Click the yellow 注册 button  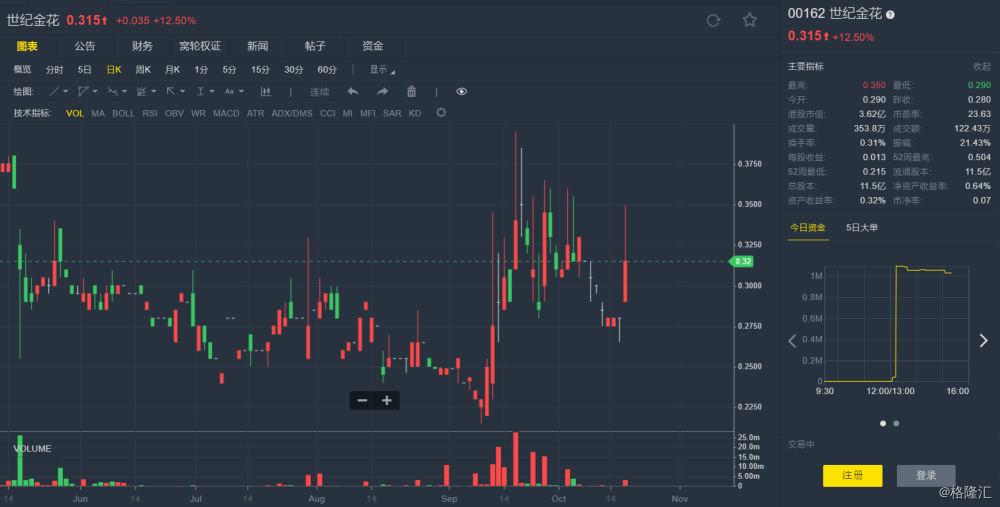(852, 476)
